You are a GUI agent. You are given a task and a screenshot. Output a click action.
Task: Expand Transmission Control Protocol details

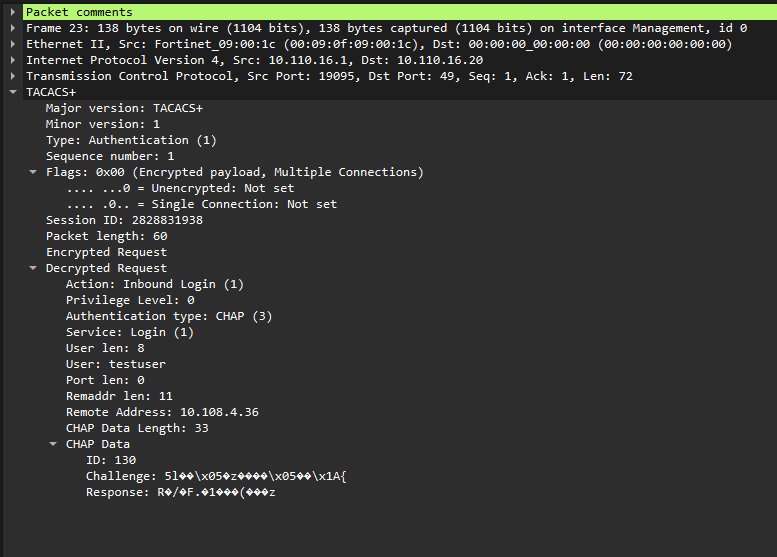point(13,76)
